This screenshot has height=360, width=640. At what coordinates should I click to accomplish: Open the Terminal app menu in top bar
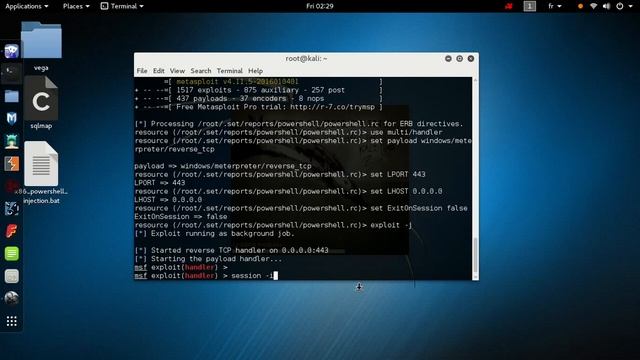click(x=122, y=6)
